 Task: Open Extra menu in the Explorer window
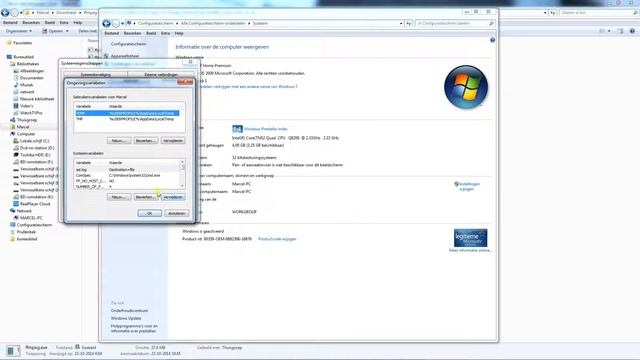tap(64, 23)
